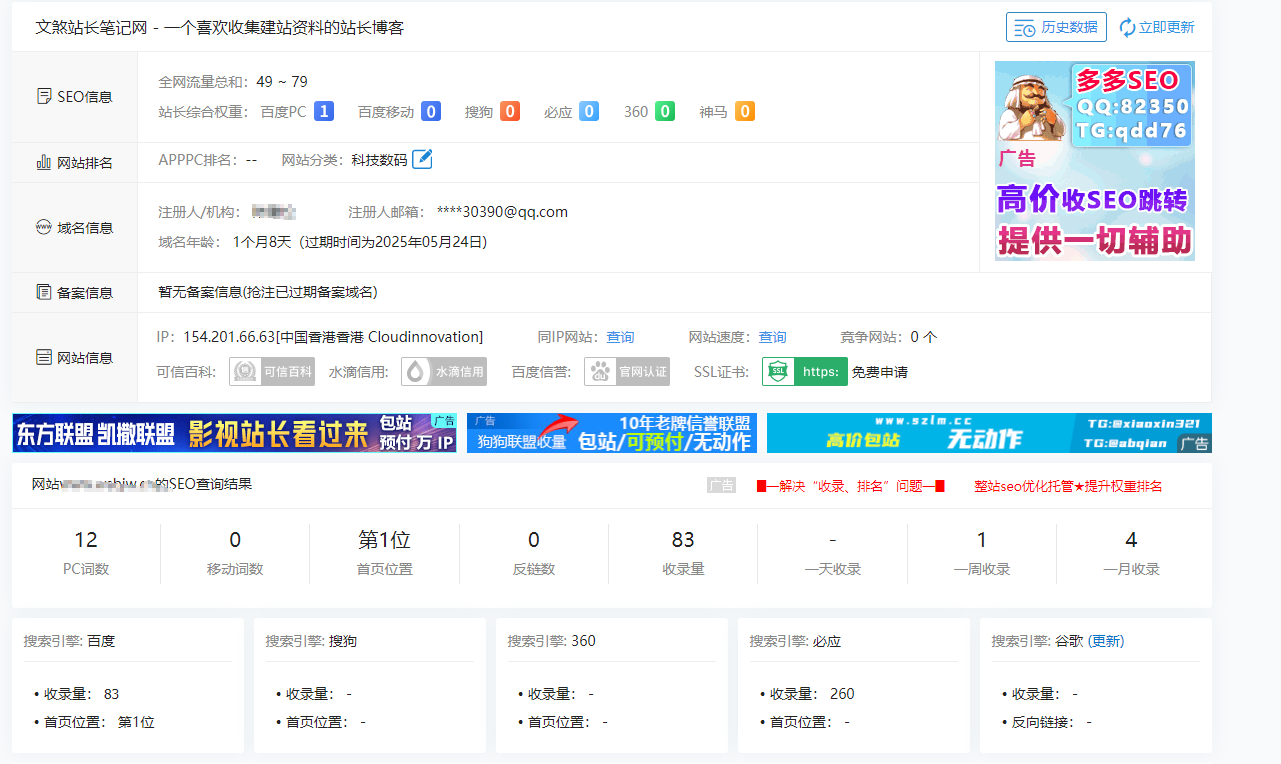This screenshot has width=1281, height=764.
Task: Click the 搜索引擎: 360 card heading
Action: 551,641
